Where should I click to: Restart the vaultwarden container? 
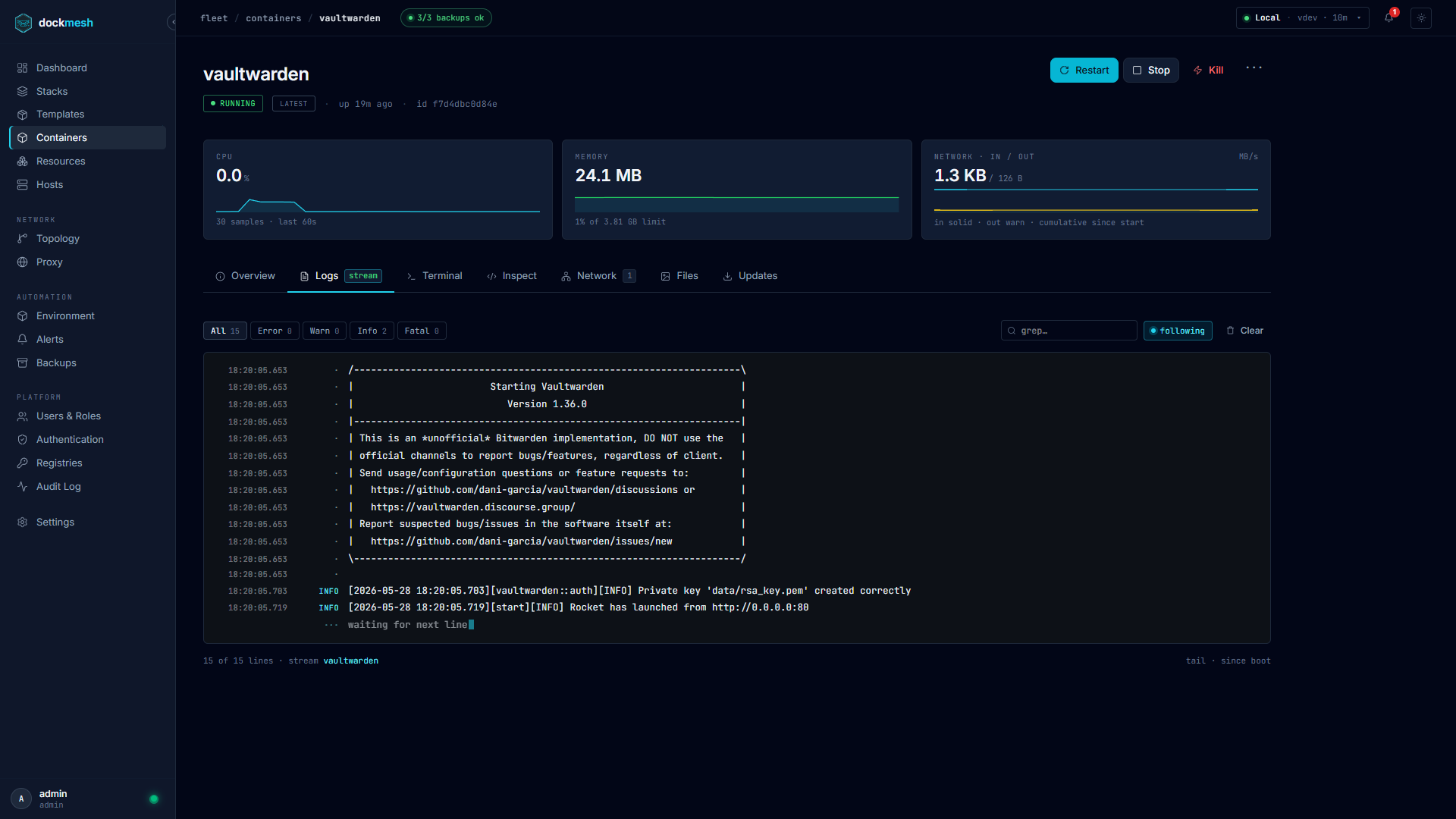pyautogui.click(x=1084, y=70)
